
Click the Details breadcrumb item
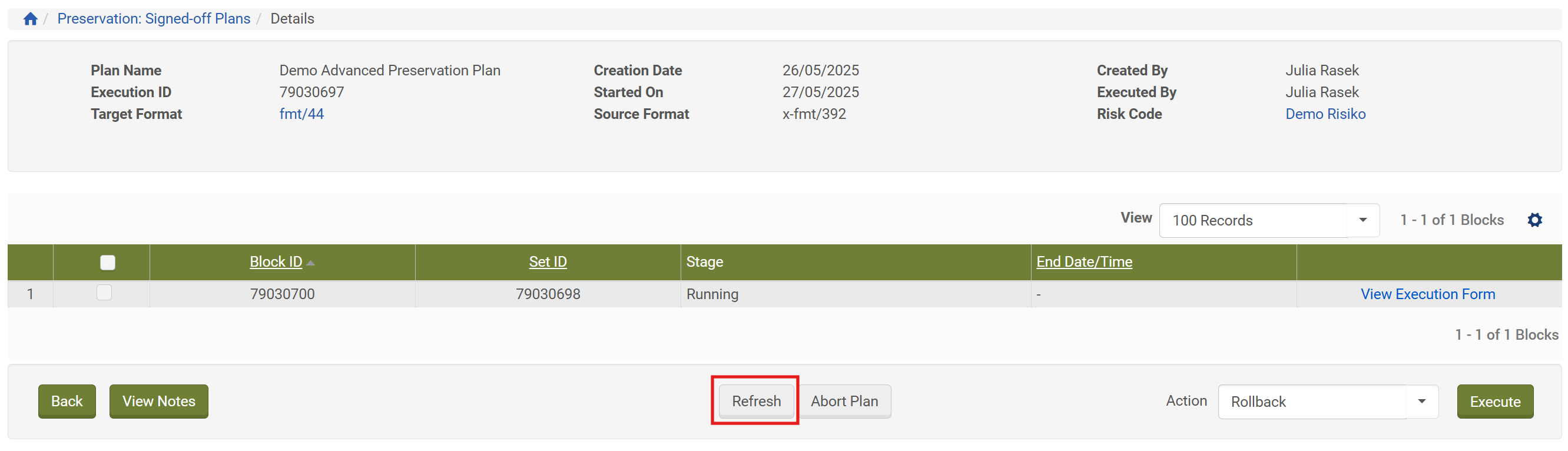tap(292, 19)
